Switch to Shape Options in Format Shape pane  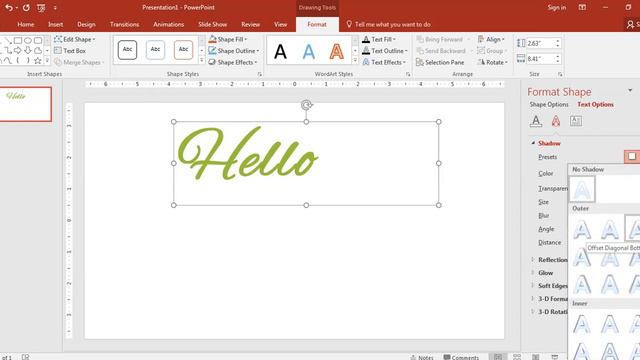pos(549,104)
